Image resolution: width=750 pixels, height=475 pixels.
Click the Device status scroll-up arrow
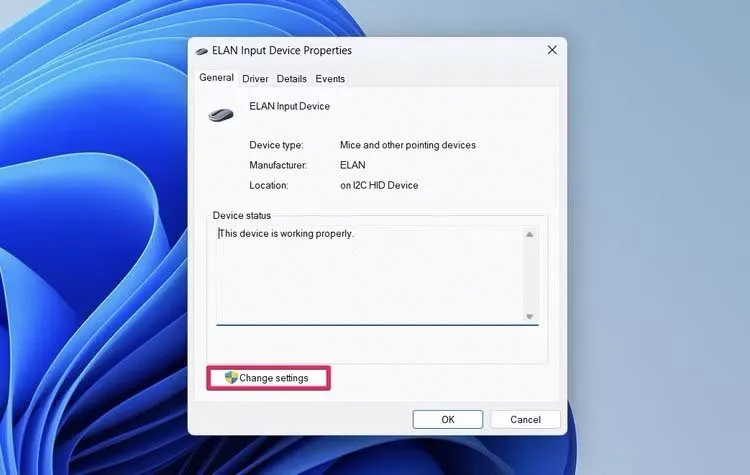pyautogui.click(x=529, y=235)
